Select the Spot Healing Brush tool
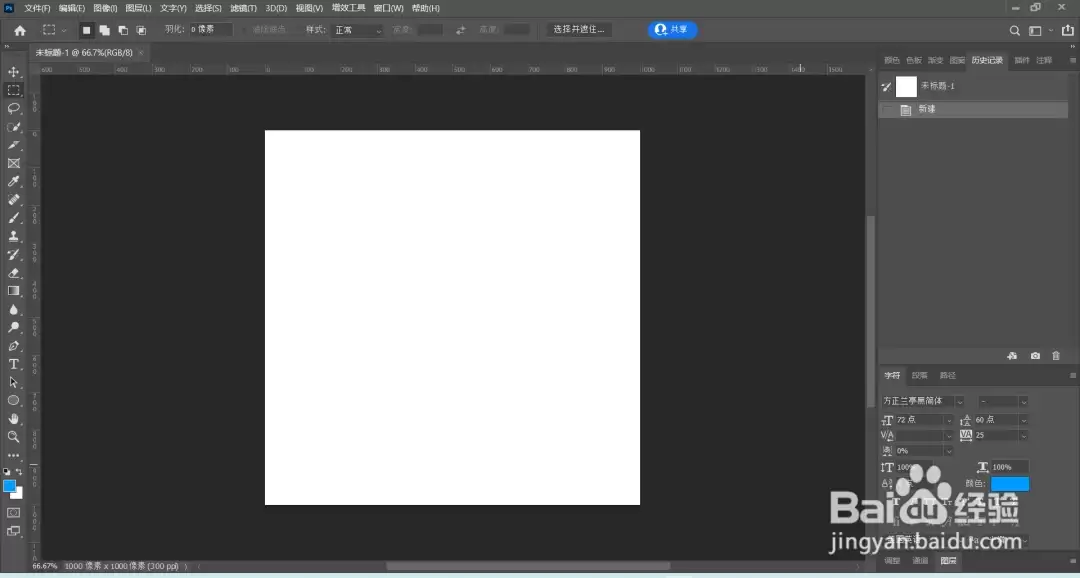This screenshot has height=578, width=1080. [13, 200]
